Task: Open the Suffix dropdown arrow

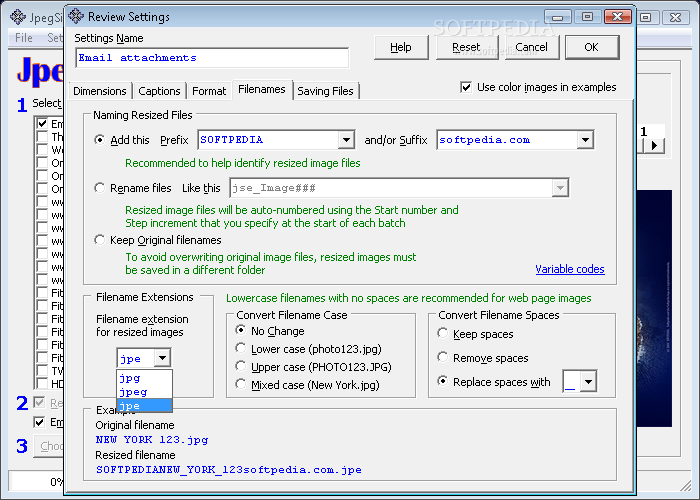Action: (585, 140)
